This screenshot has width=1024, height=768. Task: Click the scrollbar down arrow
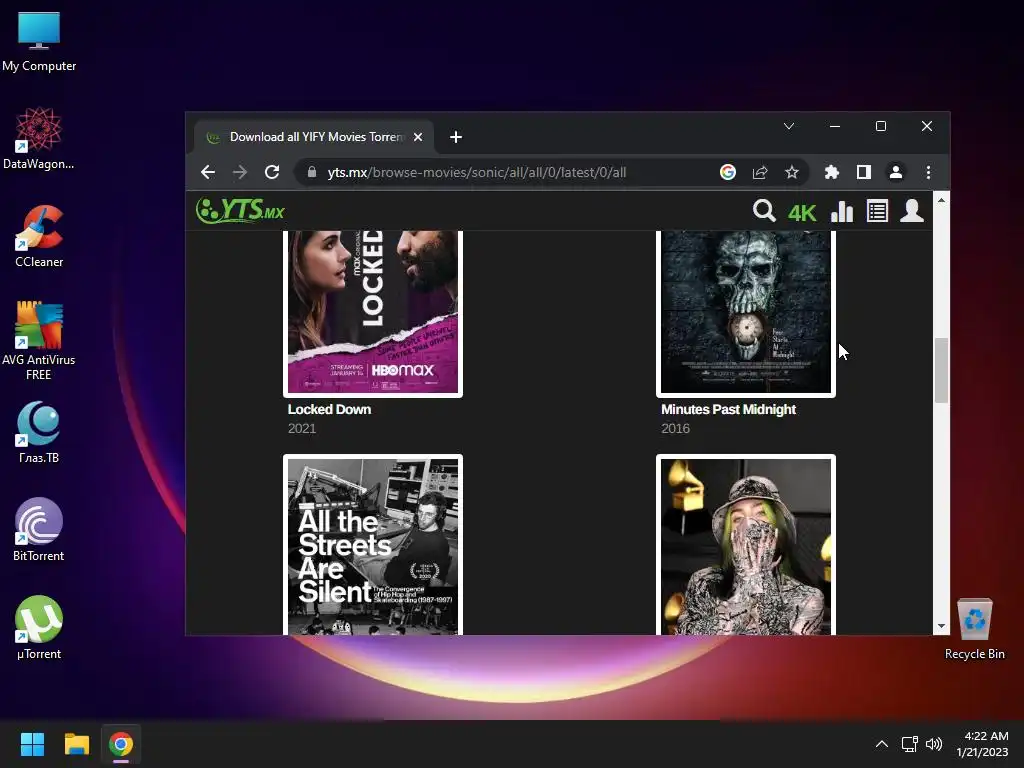point(941,626)
